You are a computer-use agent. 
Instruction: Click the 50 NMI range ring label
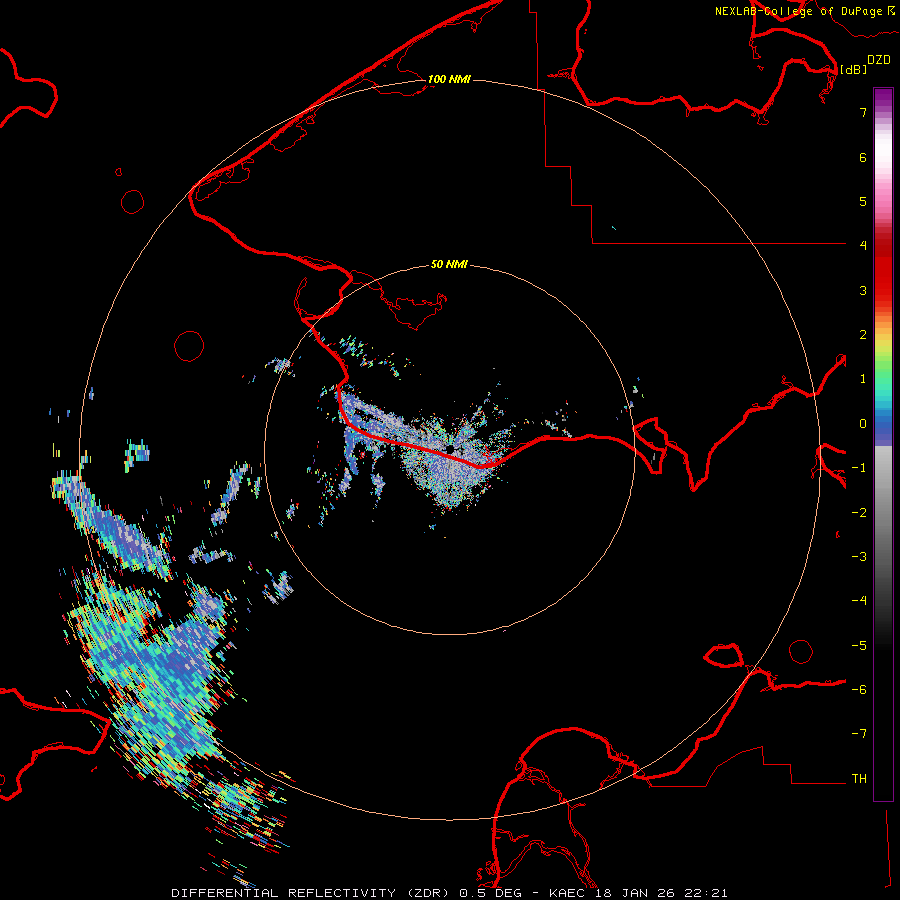click(x=449, y=264)
